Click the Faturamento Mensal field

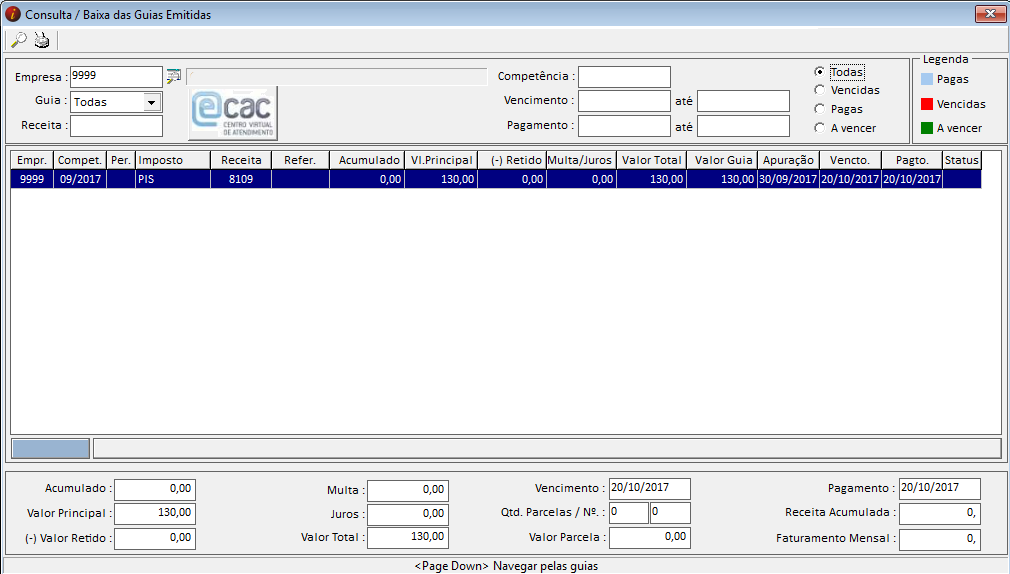tap(940, 539)
